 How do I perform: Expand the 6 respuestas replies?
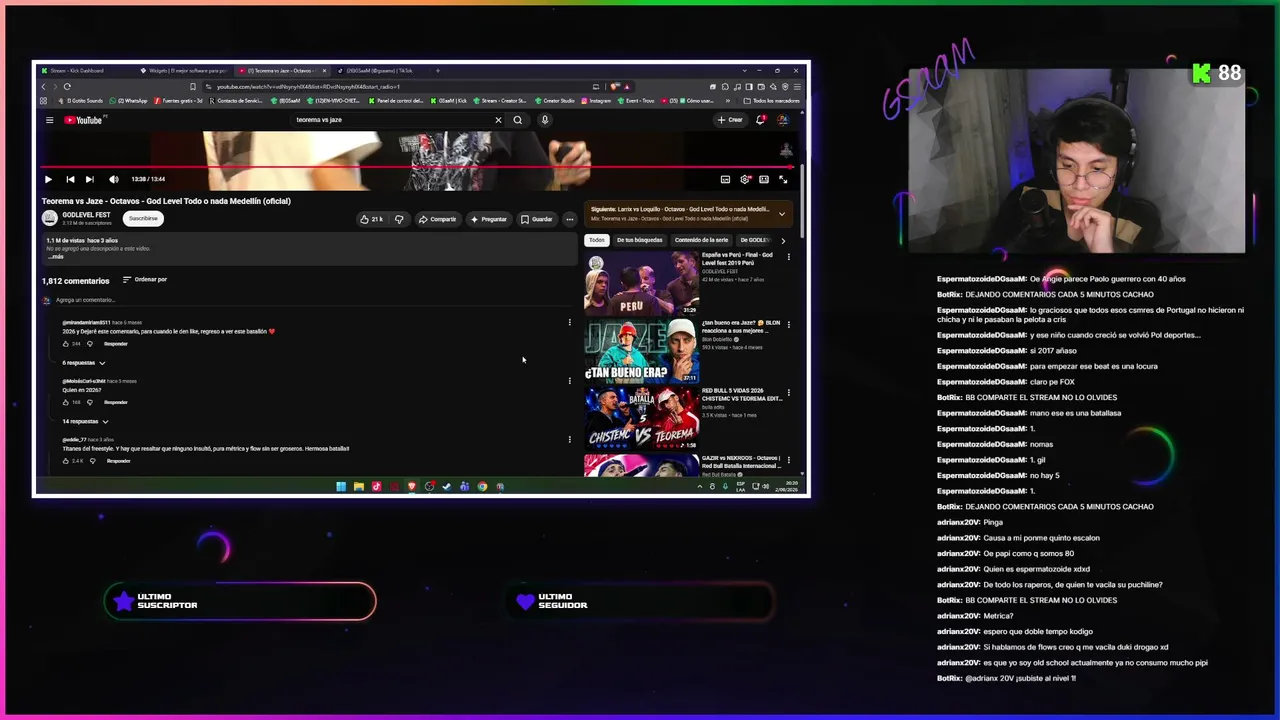tap(84, 363)
